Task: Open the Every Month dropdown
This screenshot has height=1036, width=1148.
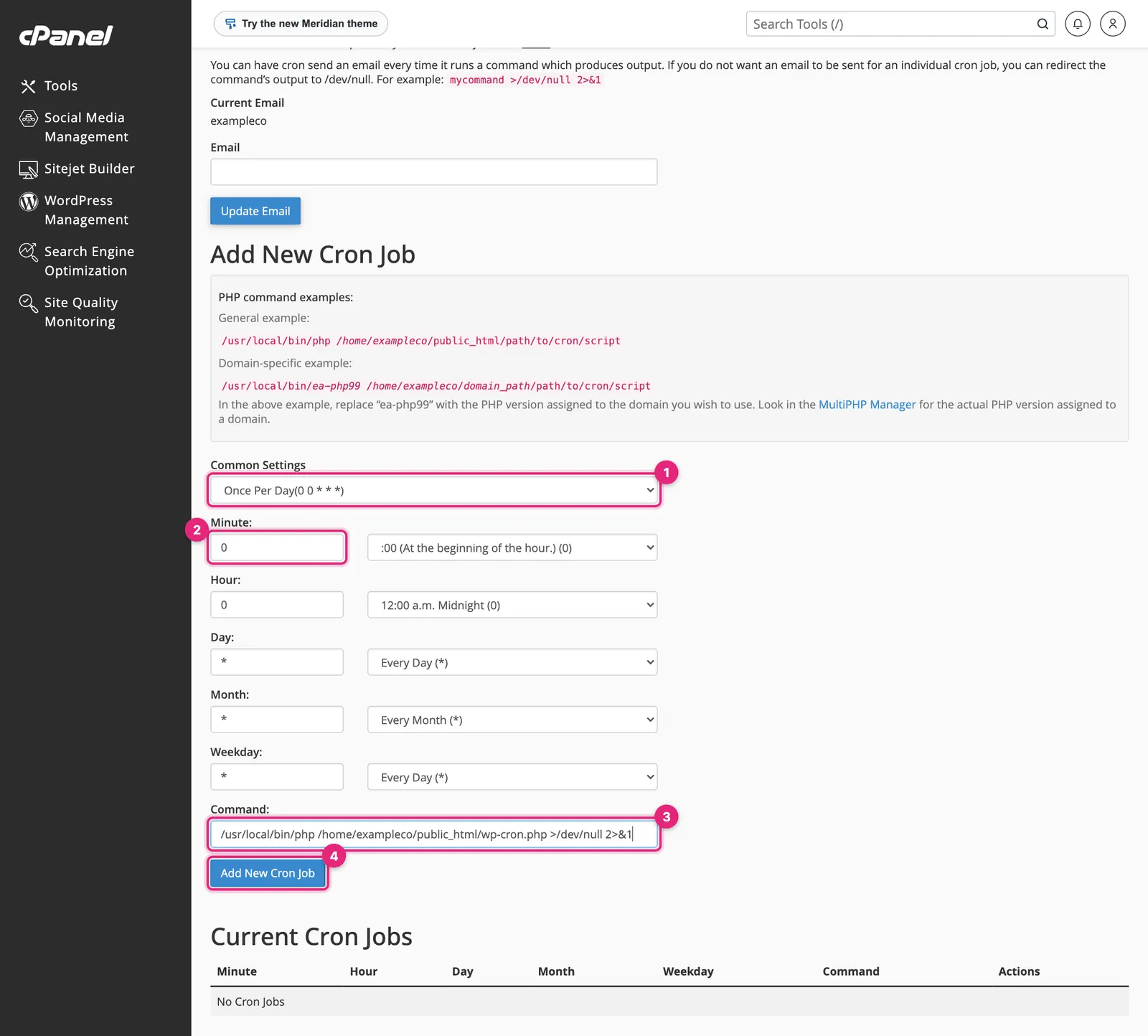Action: (x=512, y=720)
